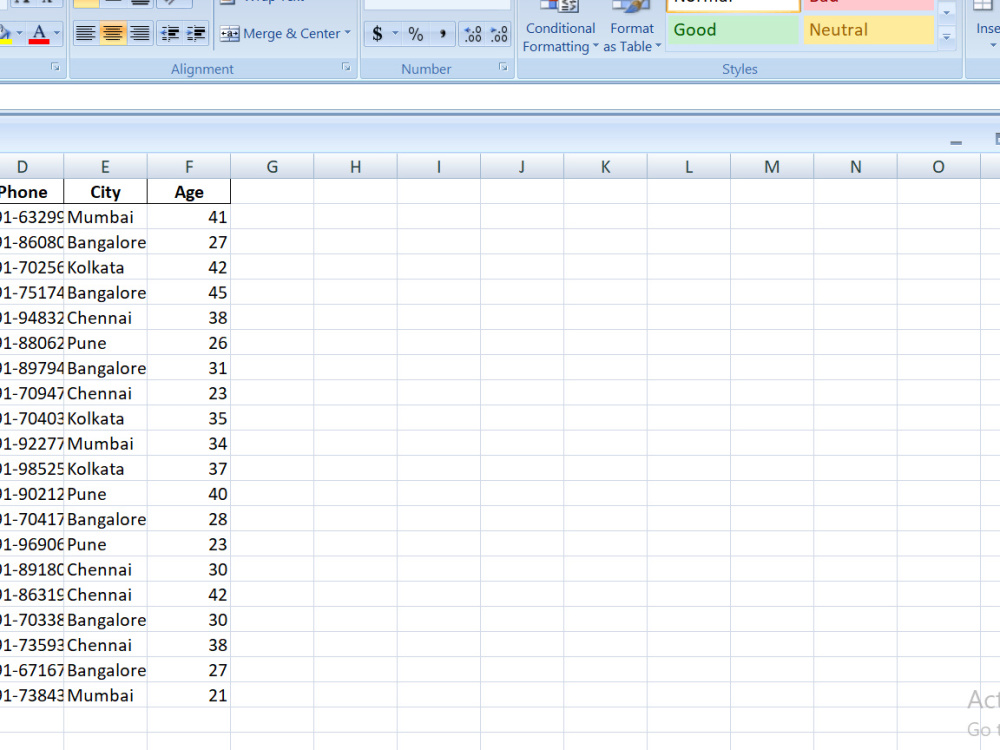Minimize the workbook window

(955, 143)
